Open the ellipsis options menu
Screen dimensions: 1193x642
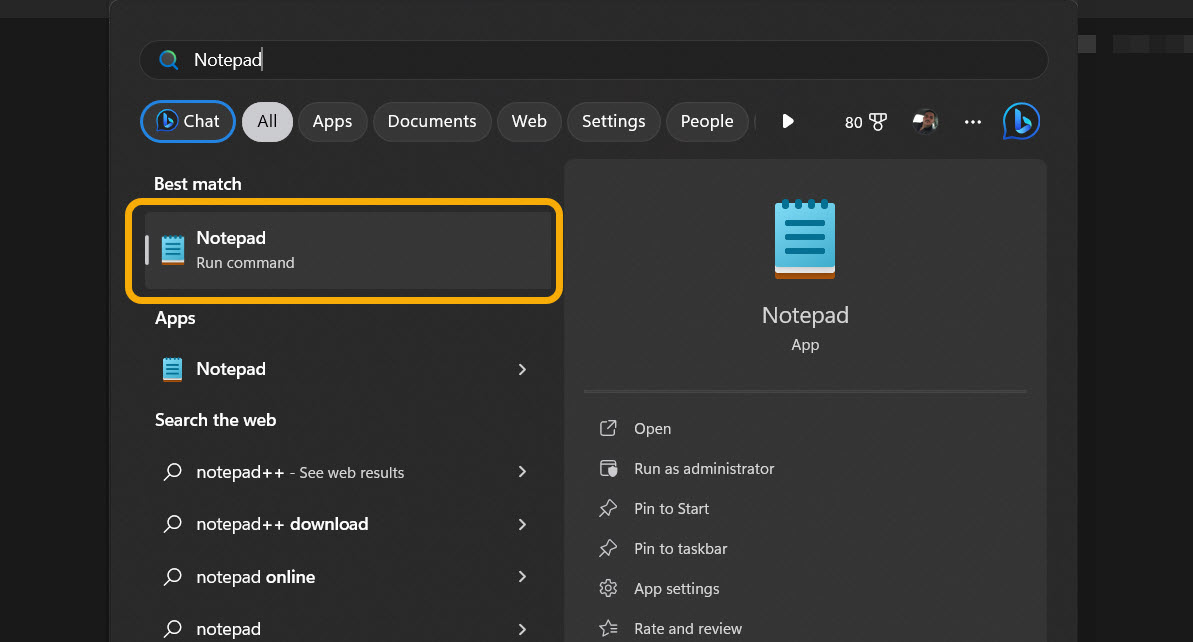(x=972, y=121)
